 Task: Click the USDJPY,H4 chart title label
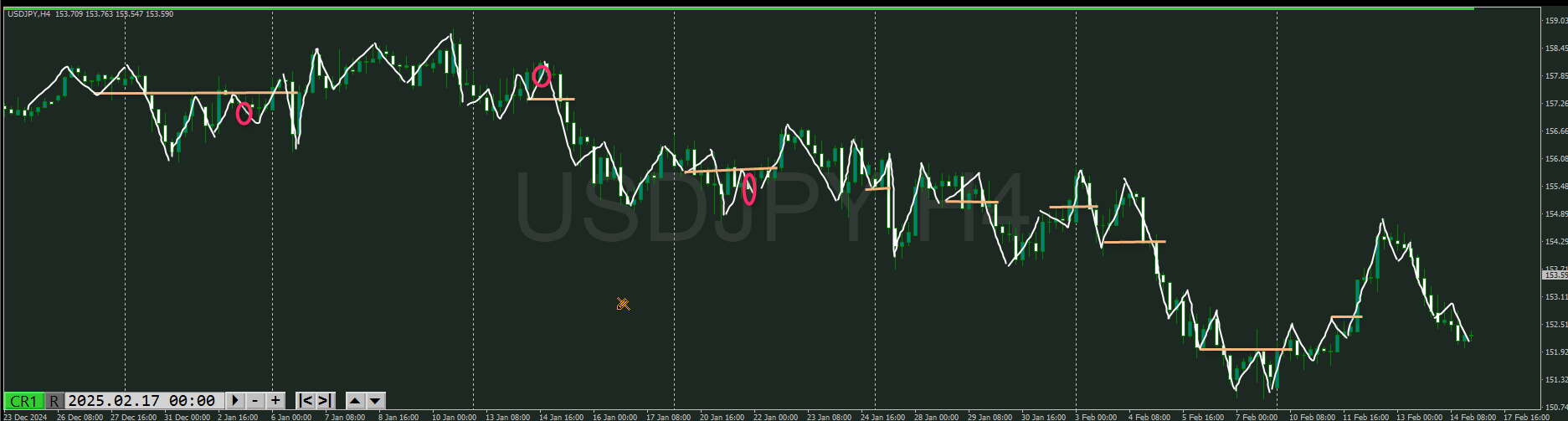[29, 14]
